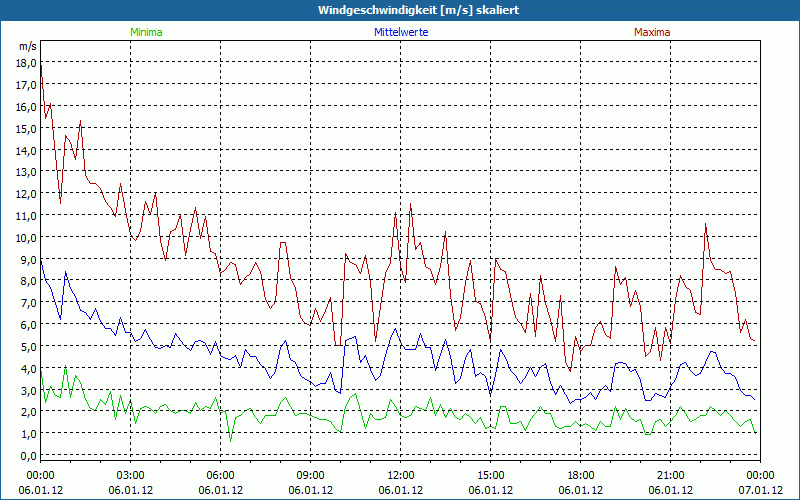Image resolution: width=800 pixels, height=500 pixels.
Task: Click the 15,0 y-axis value
Action: tap(27, 129)
